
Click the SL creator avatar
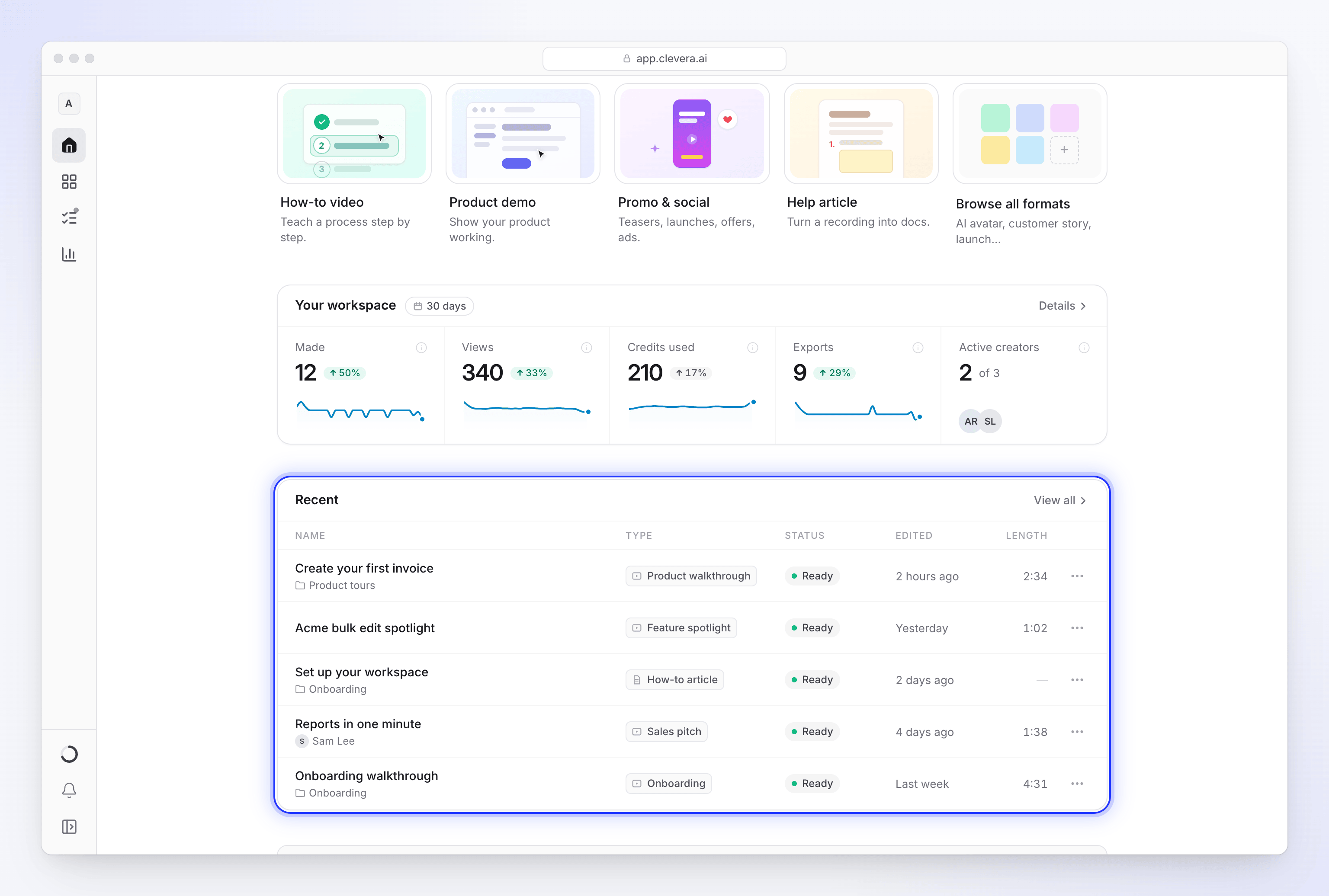click(x=990, y=421)
